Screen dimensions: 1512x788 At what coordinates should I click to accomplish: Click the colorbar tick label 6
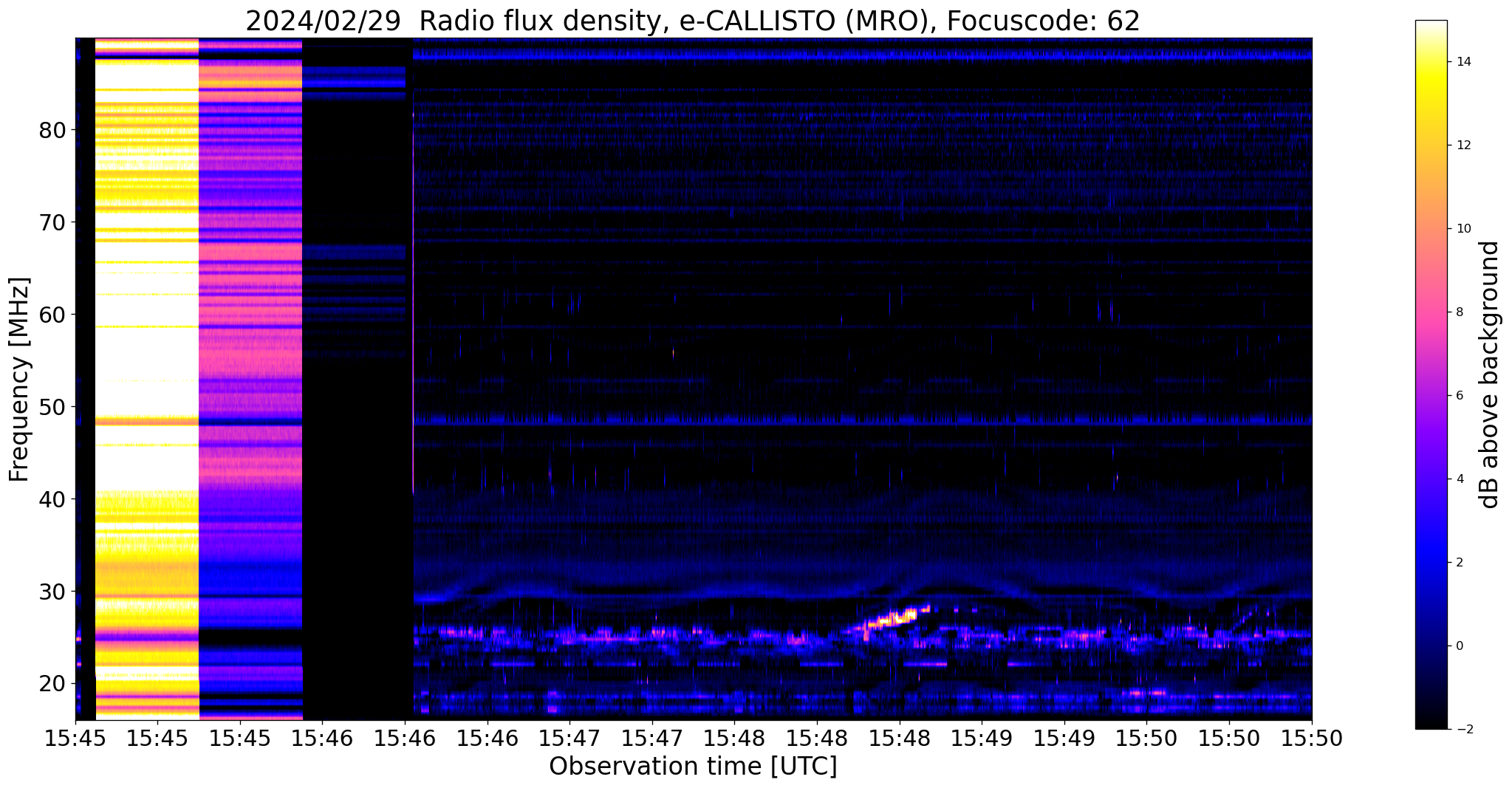coord(1458,396)
